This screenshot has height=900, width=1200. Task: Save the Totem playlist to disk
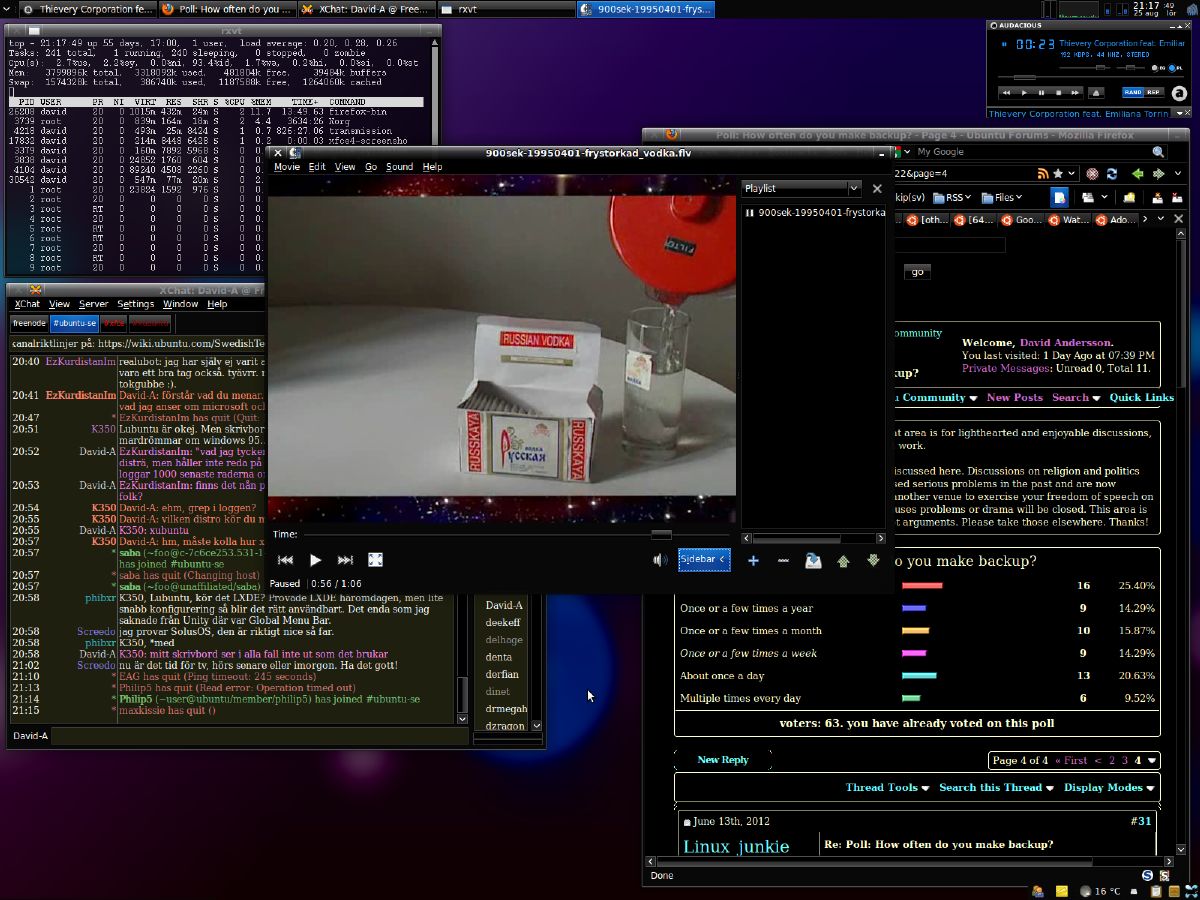point(813,561)
